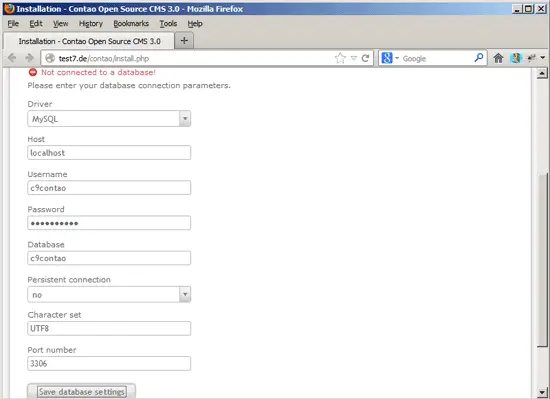Minimize the Firefox window
Image resolution: width=550 pixels, height=399 pixels.
[x=516, y=9]
